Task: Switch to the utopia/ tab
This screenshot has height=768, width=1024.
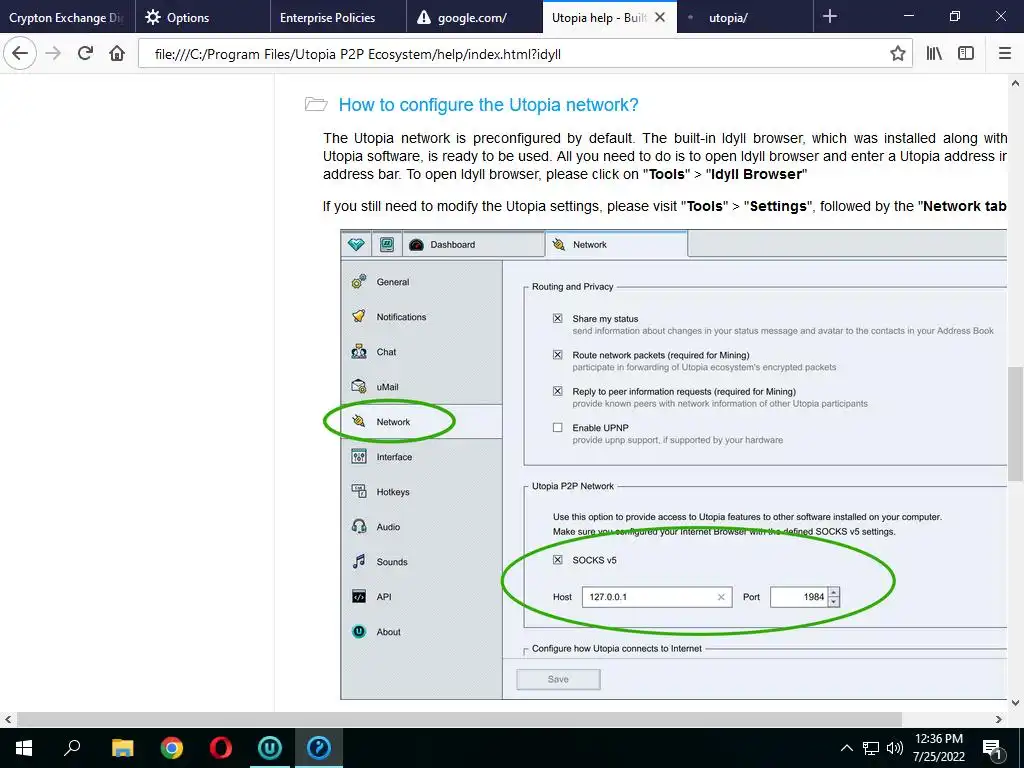Action: [x=745, y=17]
